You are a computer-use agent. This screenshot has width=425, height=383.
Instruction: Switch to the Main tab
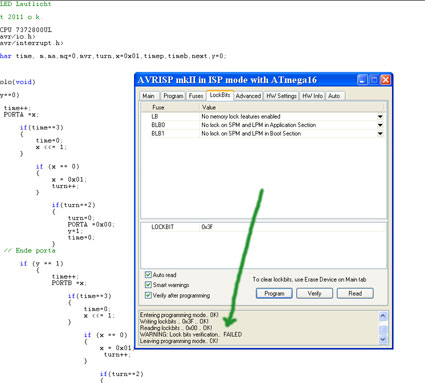click(x=148, y=96)
